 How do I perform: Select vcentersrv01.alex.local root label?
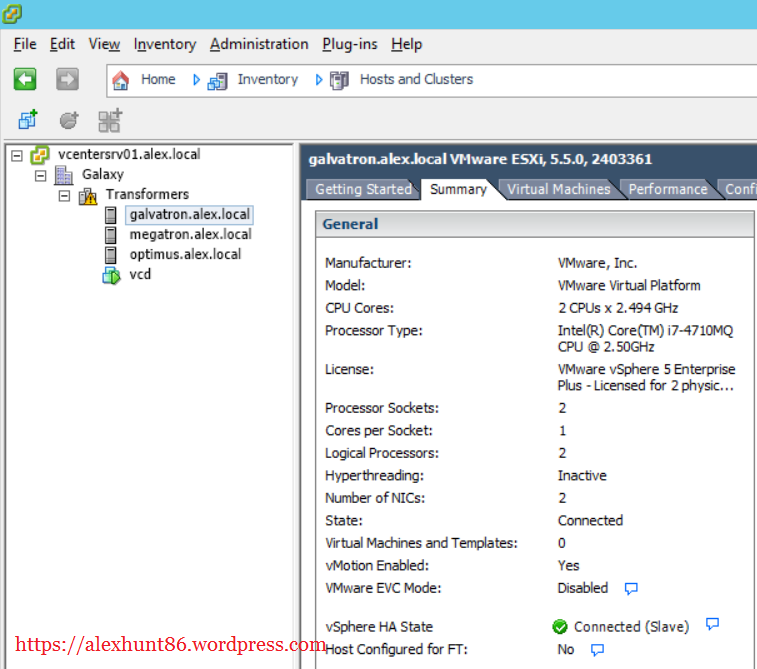pyautogui.click(x=129, y=154)
